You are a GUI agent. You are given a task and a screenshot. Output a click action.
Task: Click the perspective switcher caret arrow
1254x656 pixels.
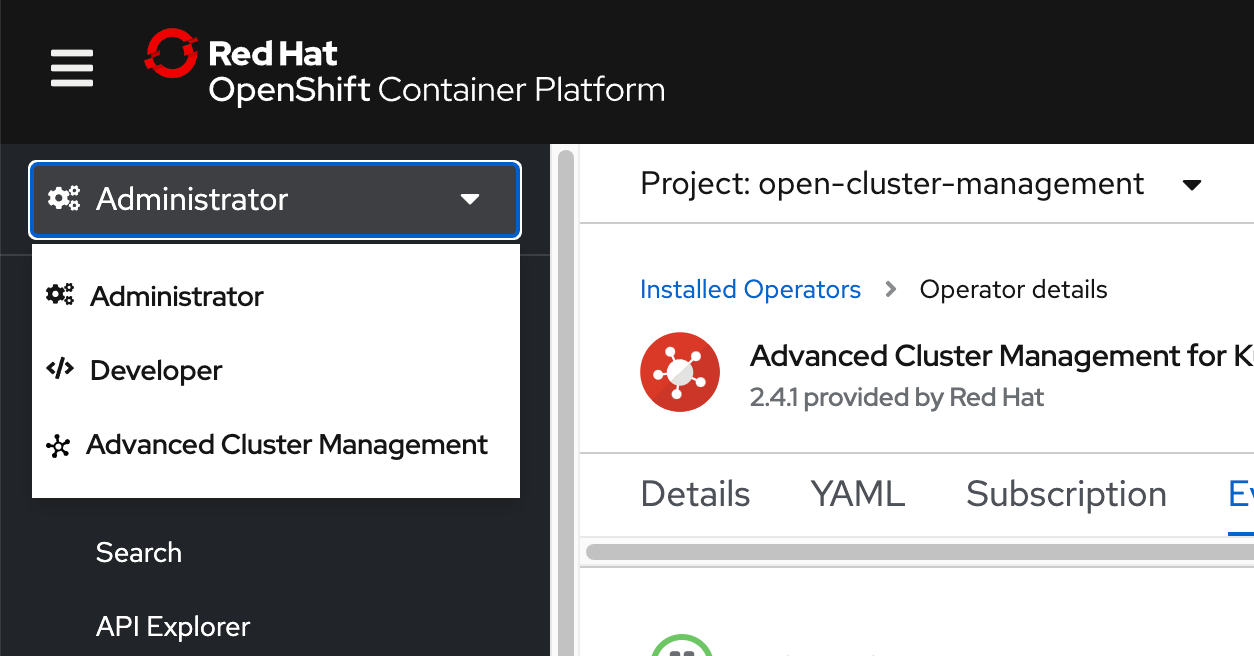[470, 199]
